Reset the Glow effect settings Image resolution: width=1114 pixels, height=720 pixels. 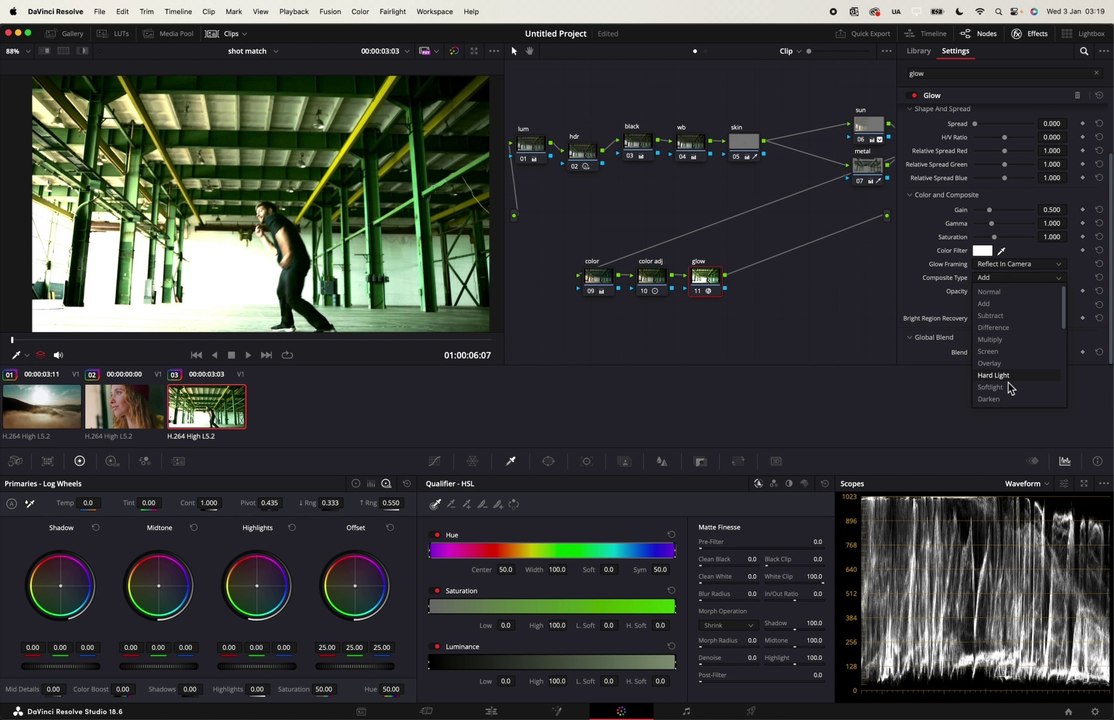pos(1099,95)
